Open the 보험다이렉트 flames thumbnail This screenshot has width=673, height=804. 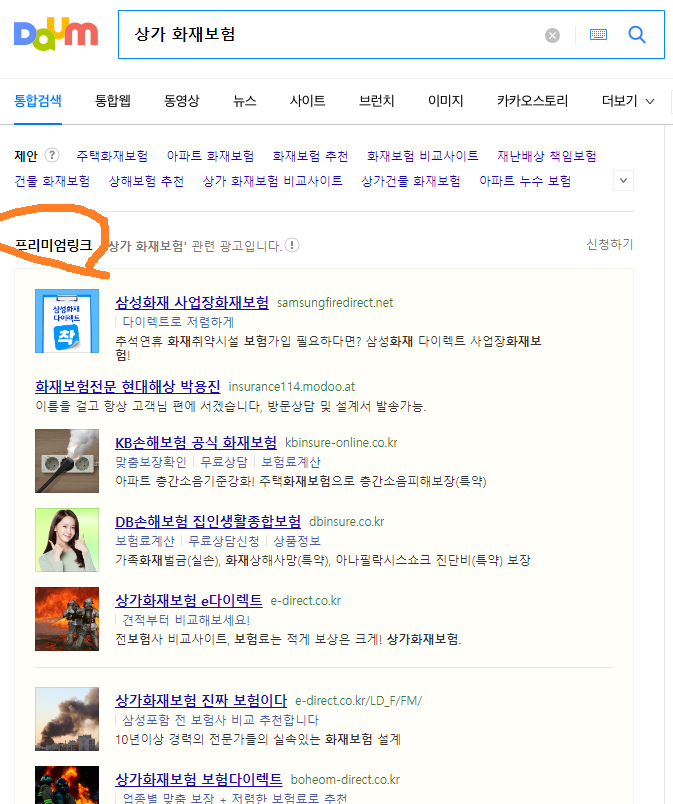pyautogui.click(x=67, y=785)
